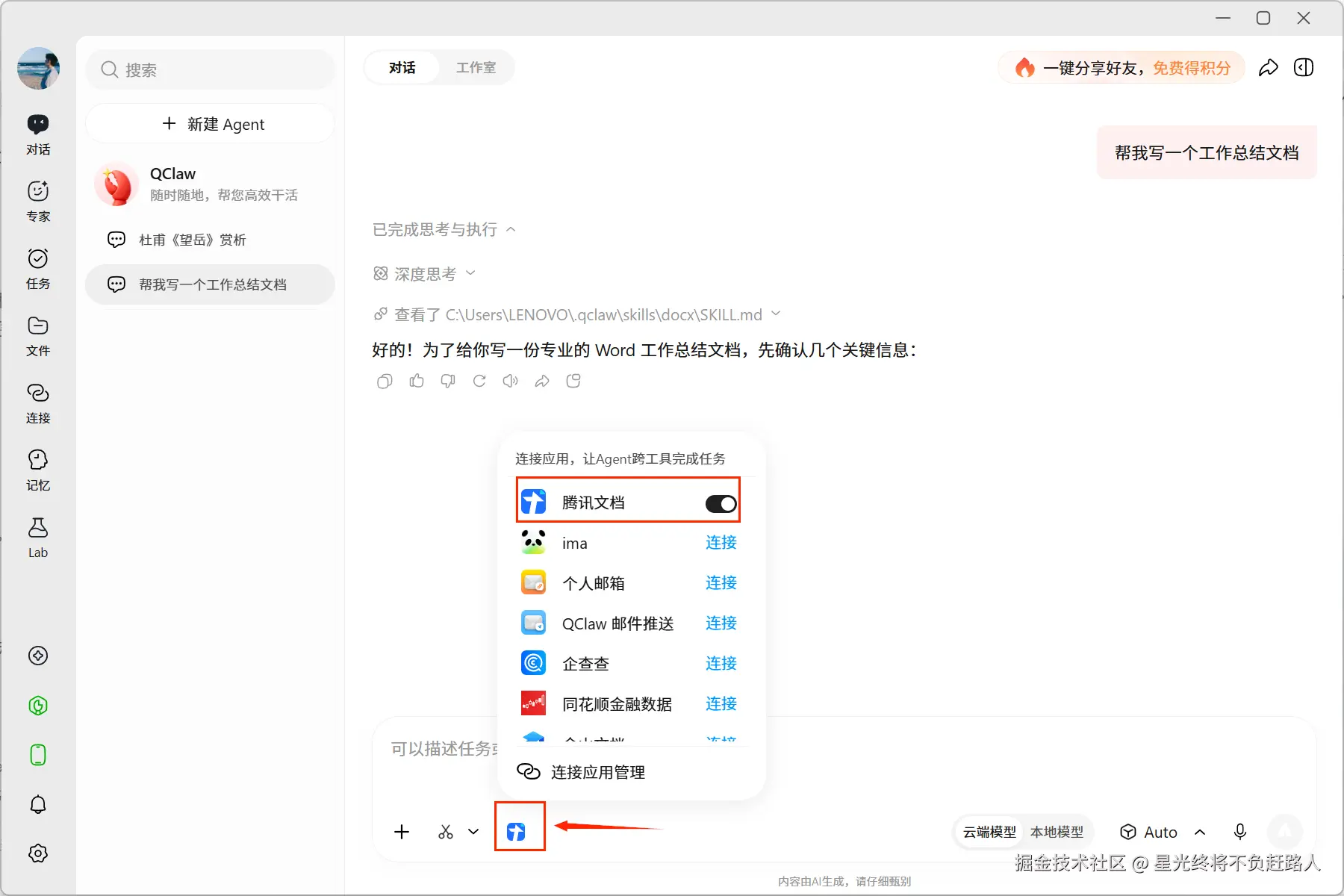
Task: Open the 帮我写一个工作总结文档 conversation
Action: click(210, 284)
